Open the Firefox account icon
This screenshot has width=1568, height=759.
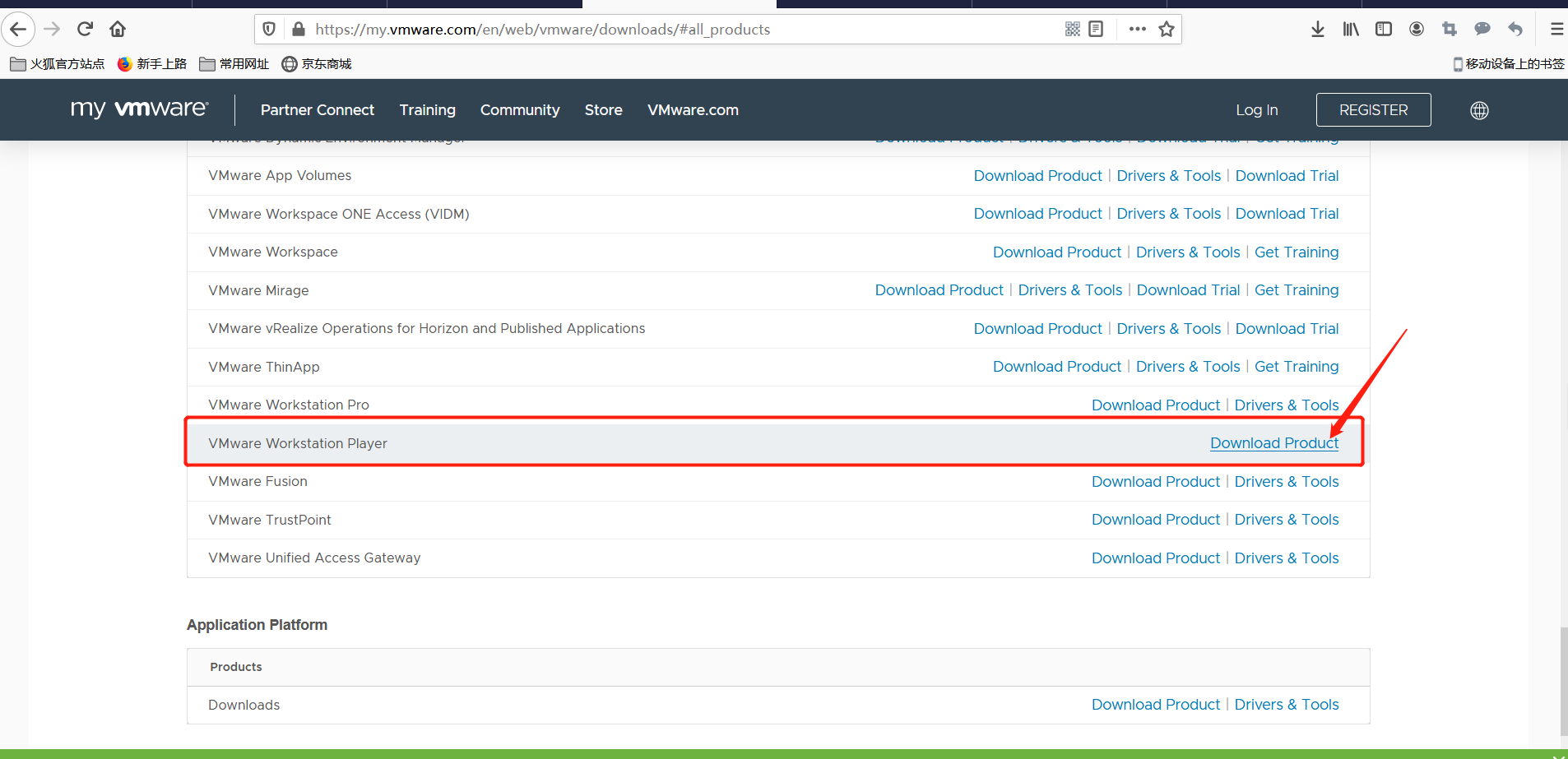[x=1417, y=30]
